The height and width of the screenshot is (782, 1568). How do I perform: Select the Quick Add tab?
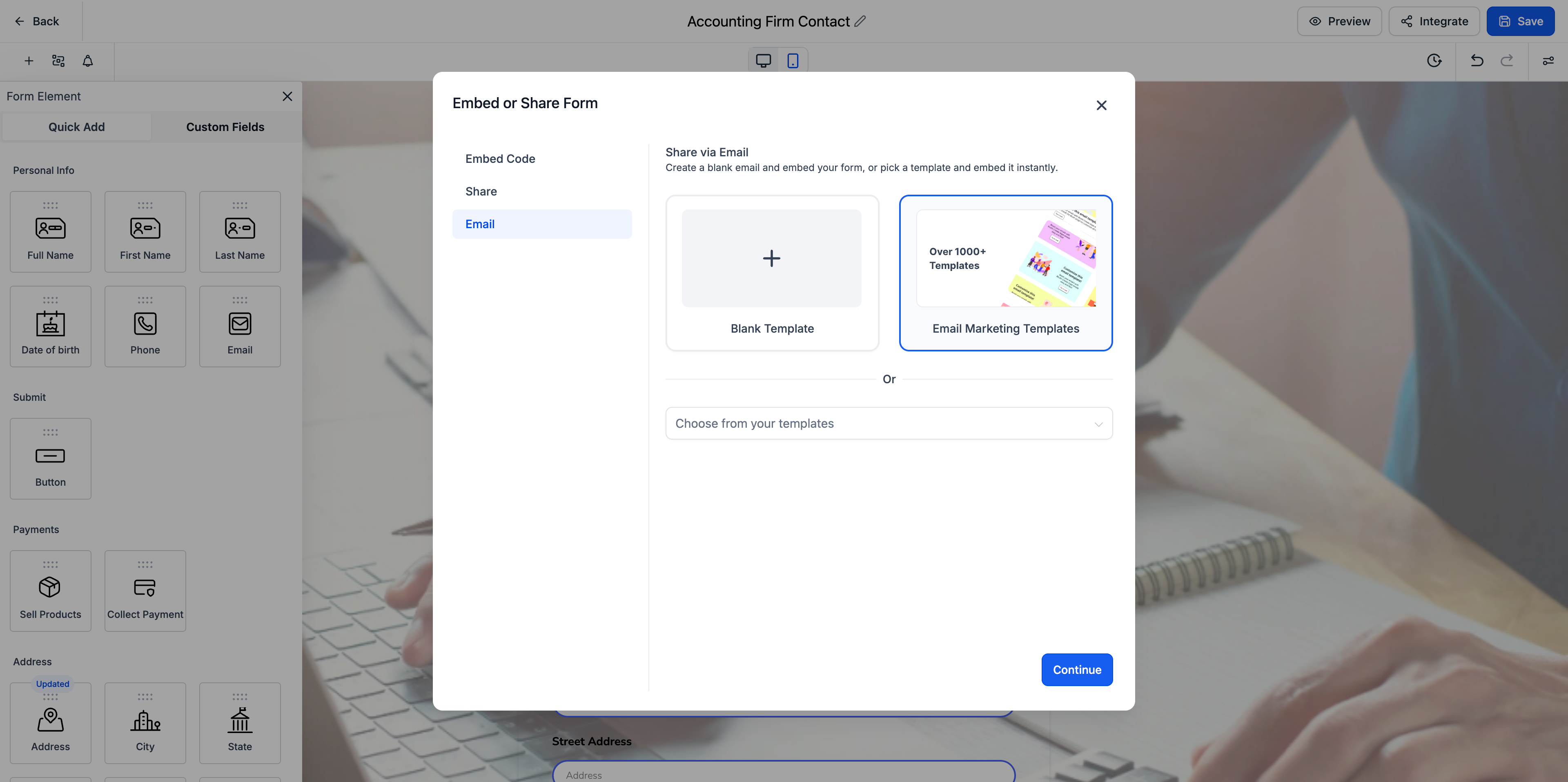click(x=77, y=127)
